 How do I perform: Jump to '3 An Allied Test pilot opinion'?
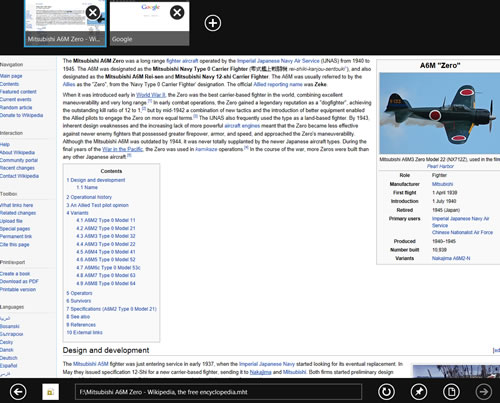pos(97,205)
